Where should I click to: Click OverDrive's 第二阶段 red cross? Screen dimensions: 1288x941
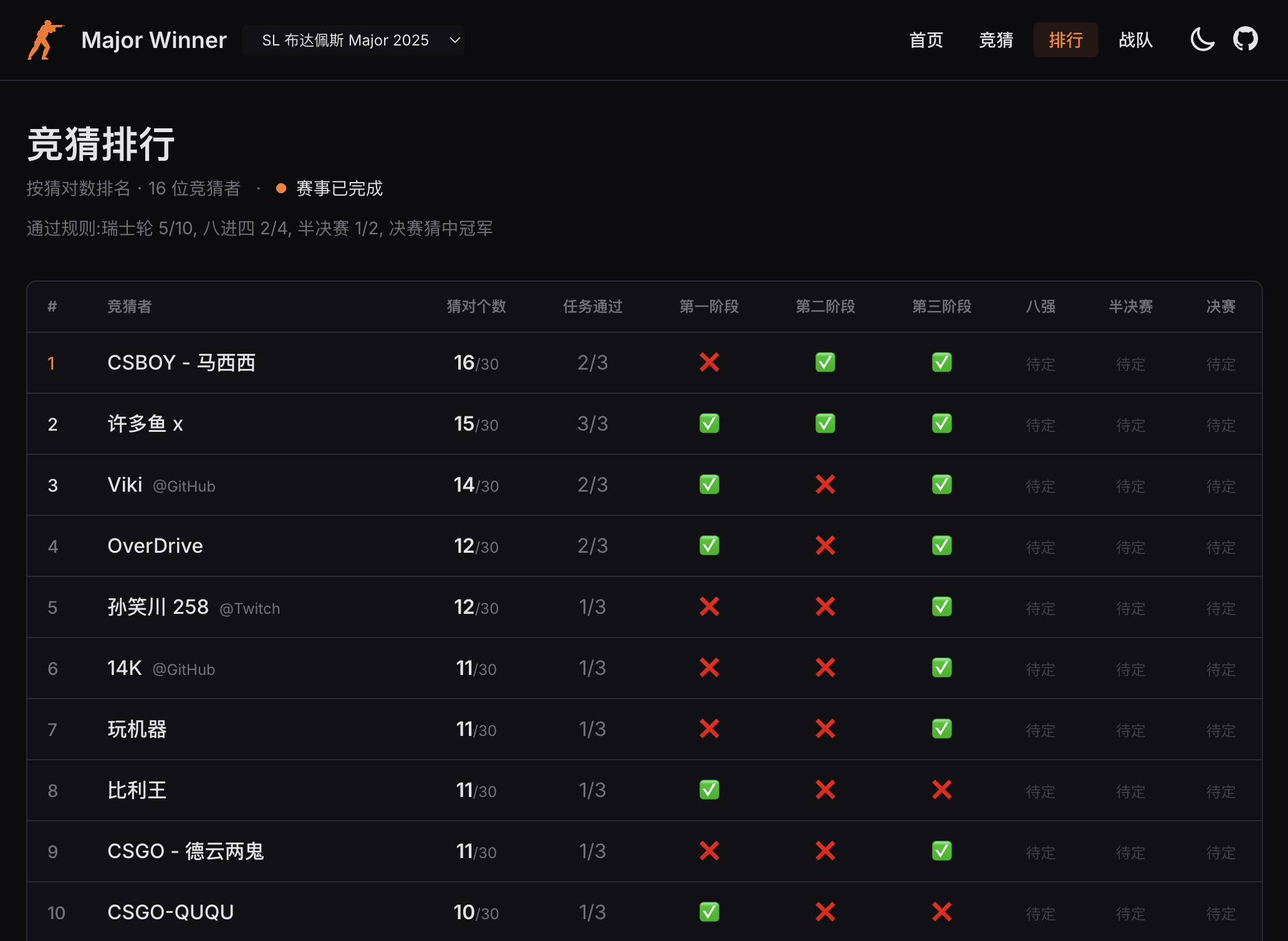(825, 545)
